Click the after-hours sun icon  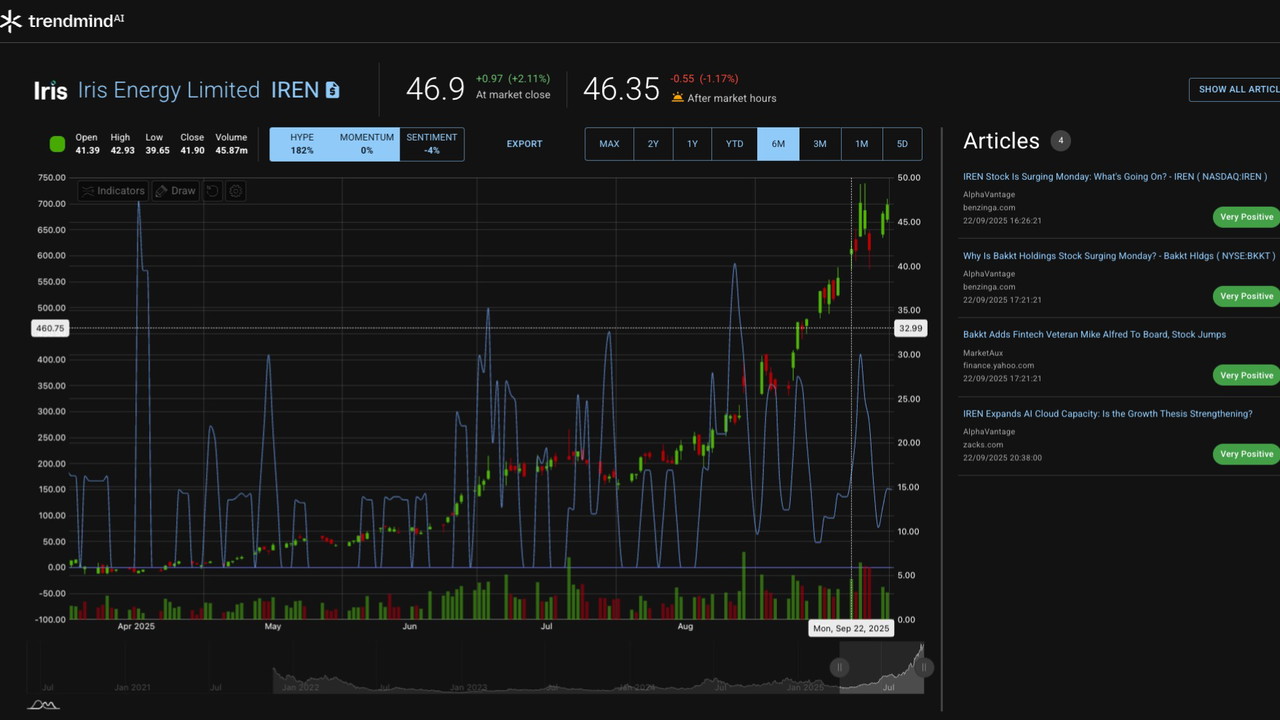tap(677, 98)
